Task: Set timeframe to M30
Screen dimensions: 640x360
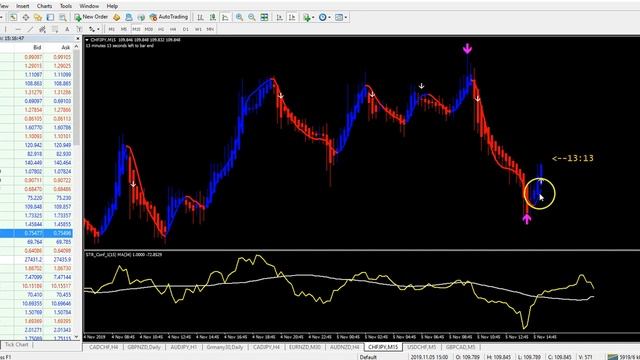Action: tap(149, 29)
